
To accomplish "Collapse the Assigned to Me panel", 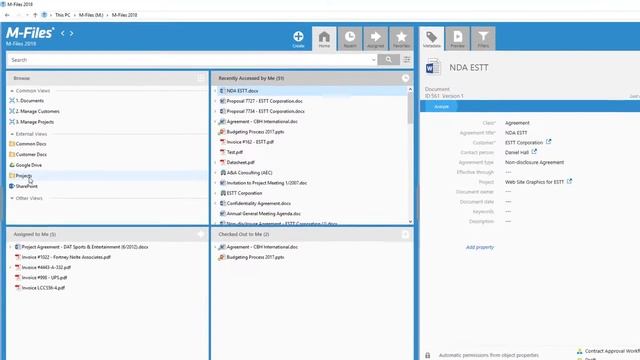I will click(201, 234).
